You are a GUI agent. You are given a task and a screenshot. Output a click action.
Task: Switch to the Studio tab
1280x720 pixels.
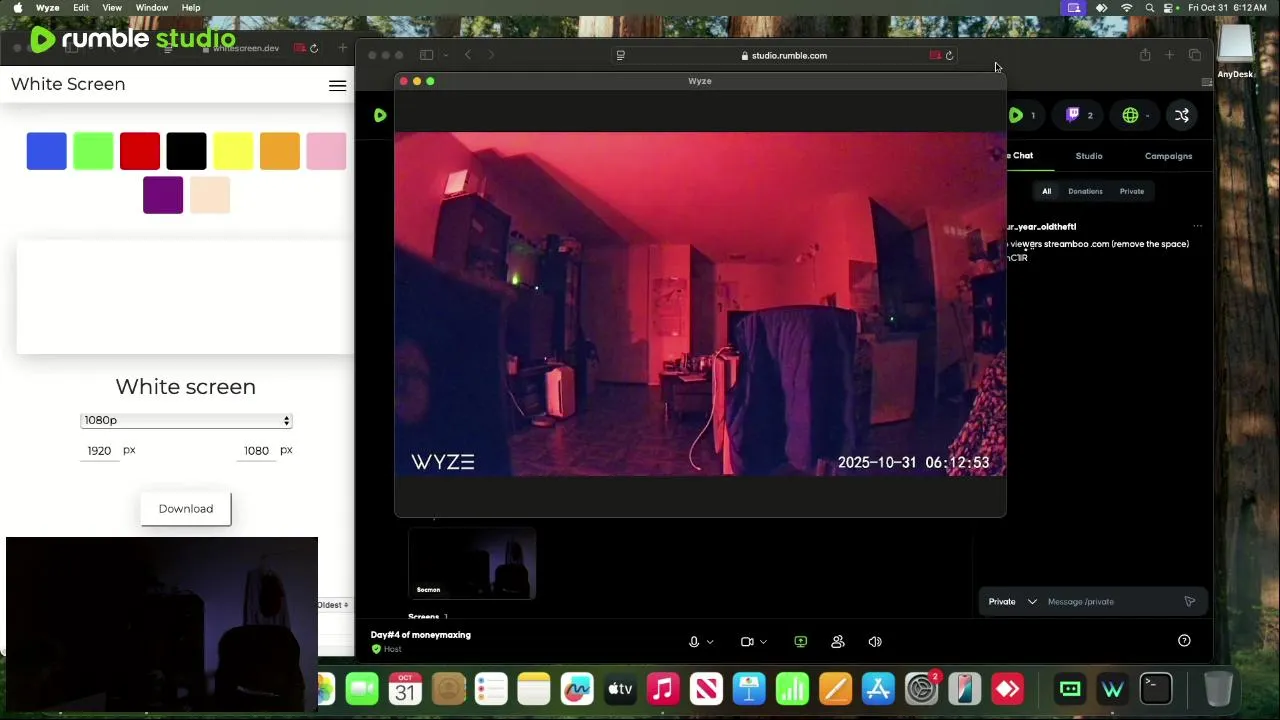click(x=1089, y=156)
